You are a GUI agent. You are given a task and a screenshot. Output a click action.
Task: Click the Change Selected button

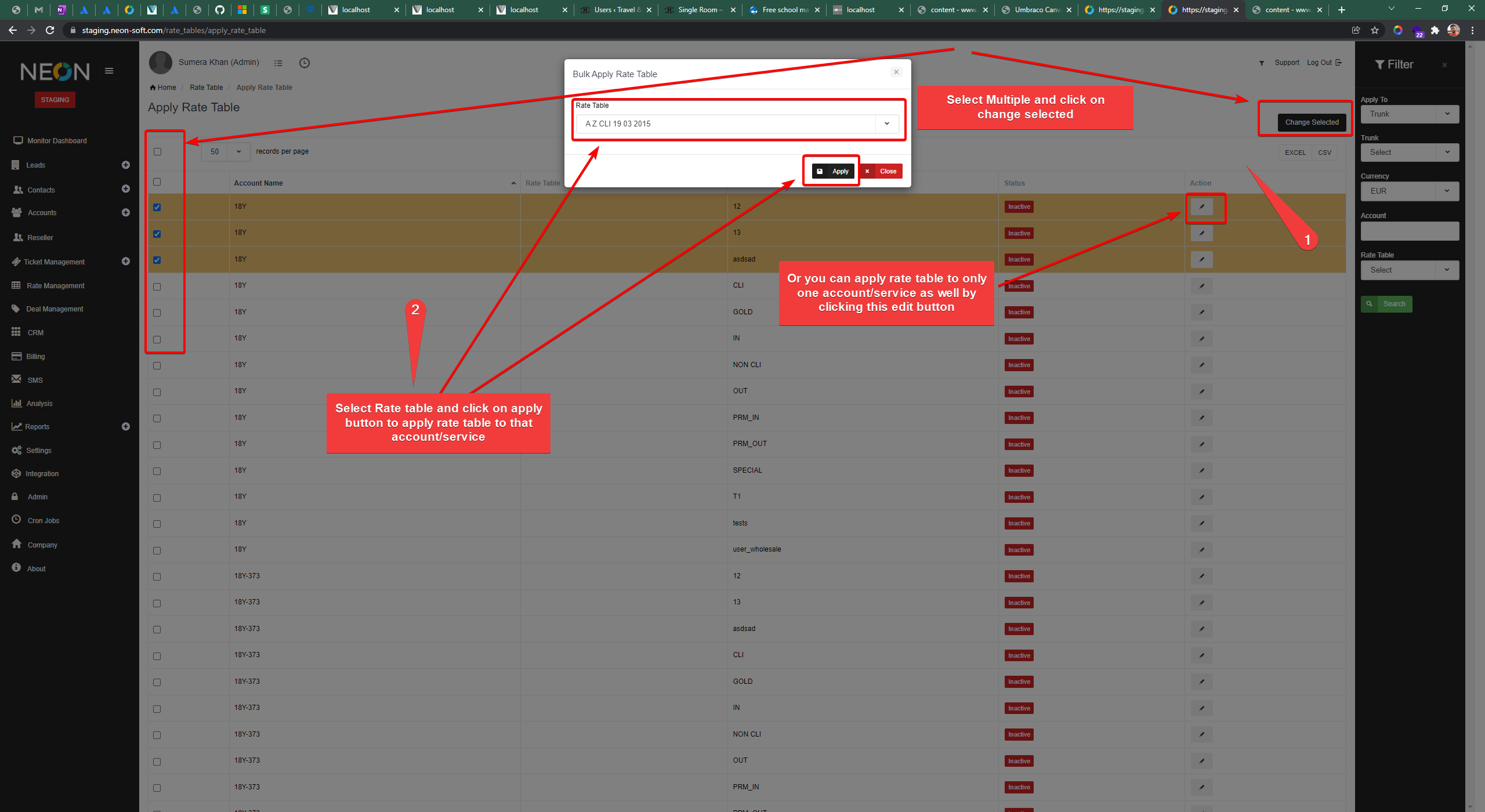coord(1311,122)
